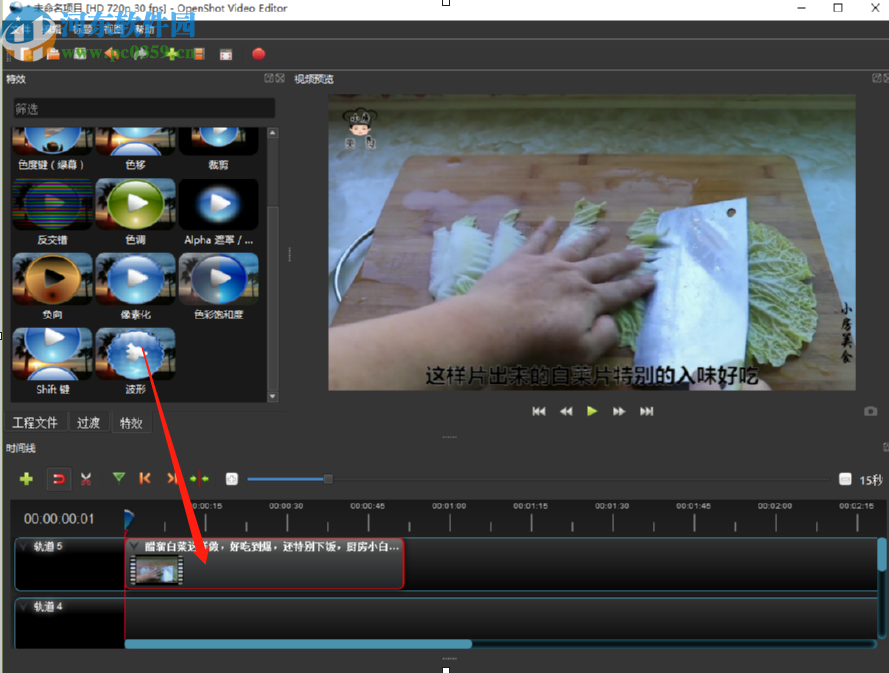Click the 轨道 5 track label
The width and height of the screenshot is (889, 673).
(48, 547)
